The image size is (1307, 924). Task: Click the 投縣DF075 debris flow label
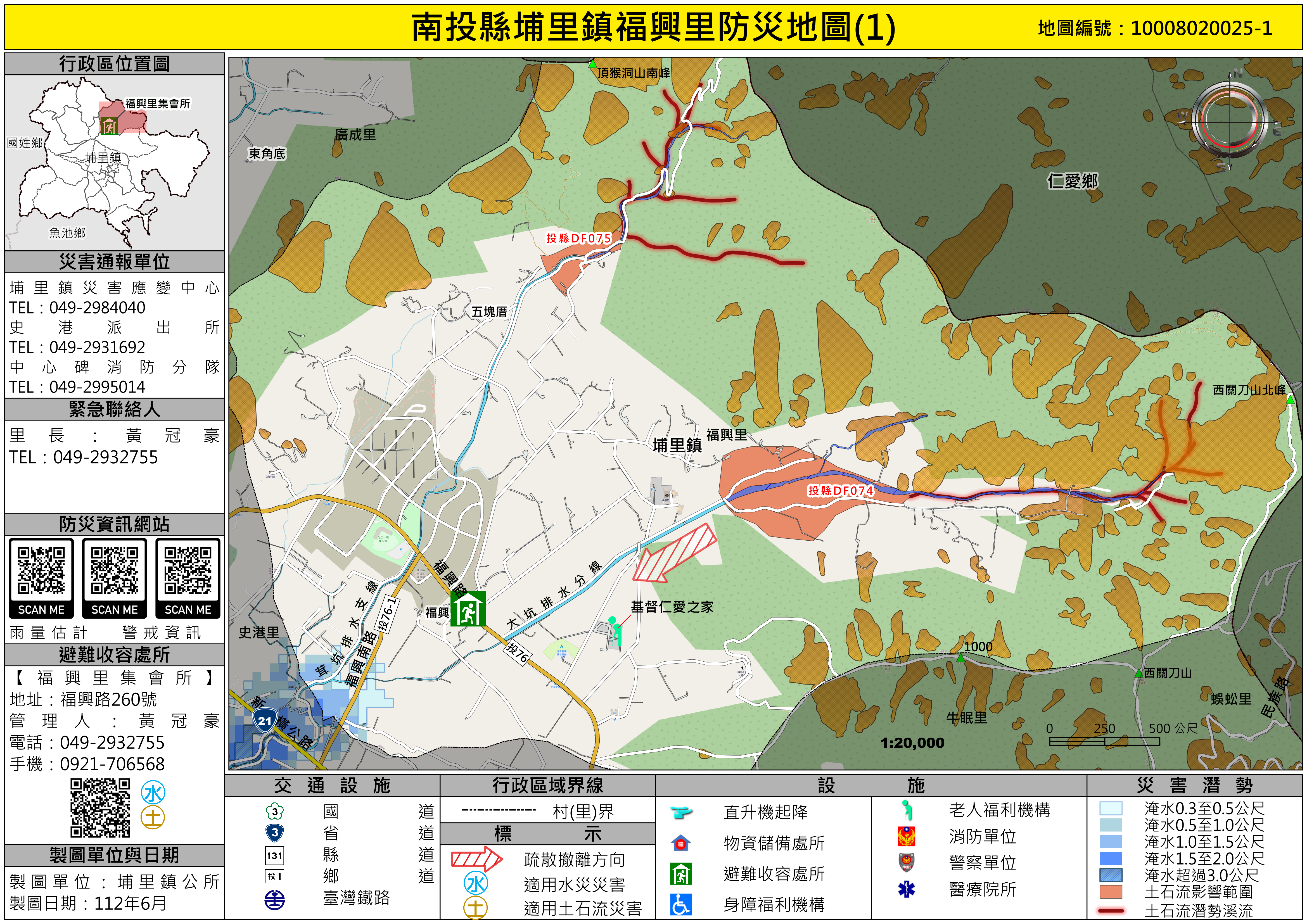click(578, 238)
